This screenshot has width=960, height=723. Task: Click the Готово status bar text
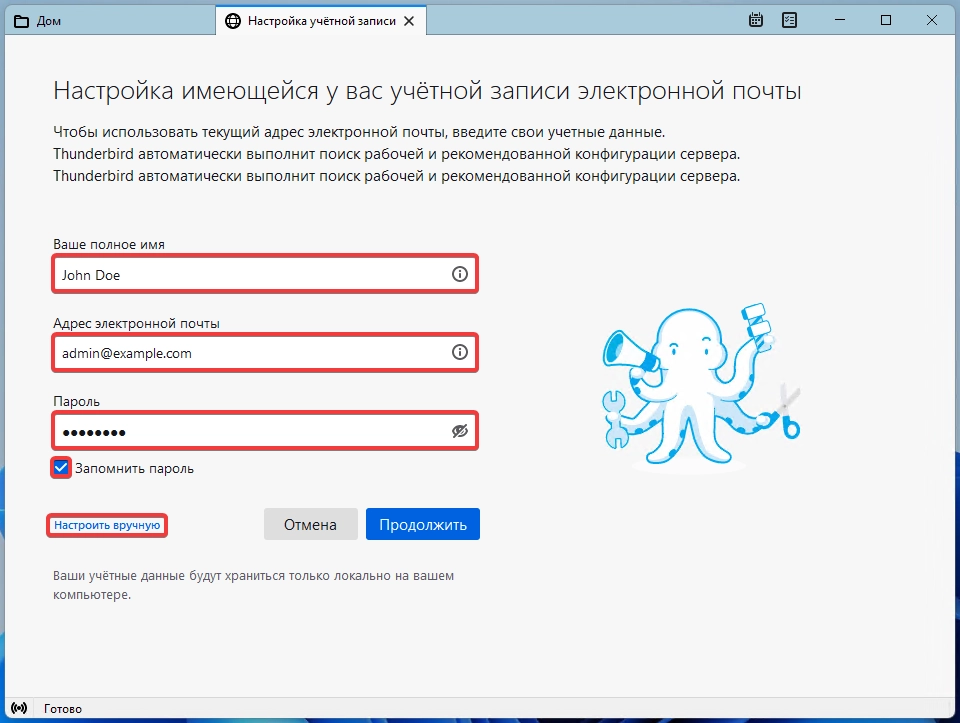62,709
